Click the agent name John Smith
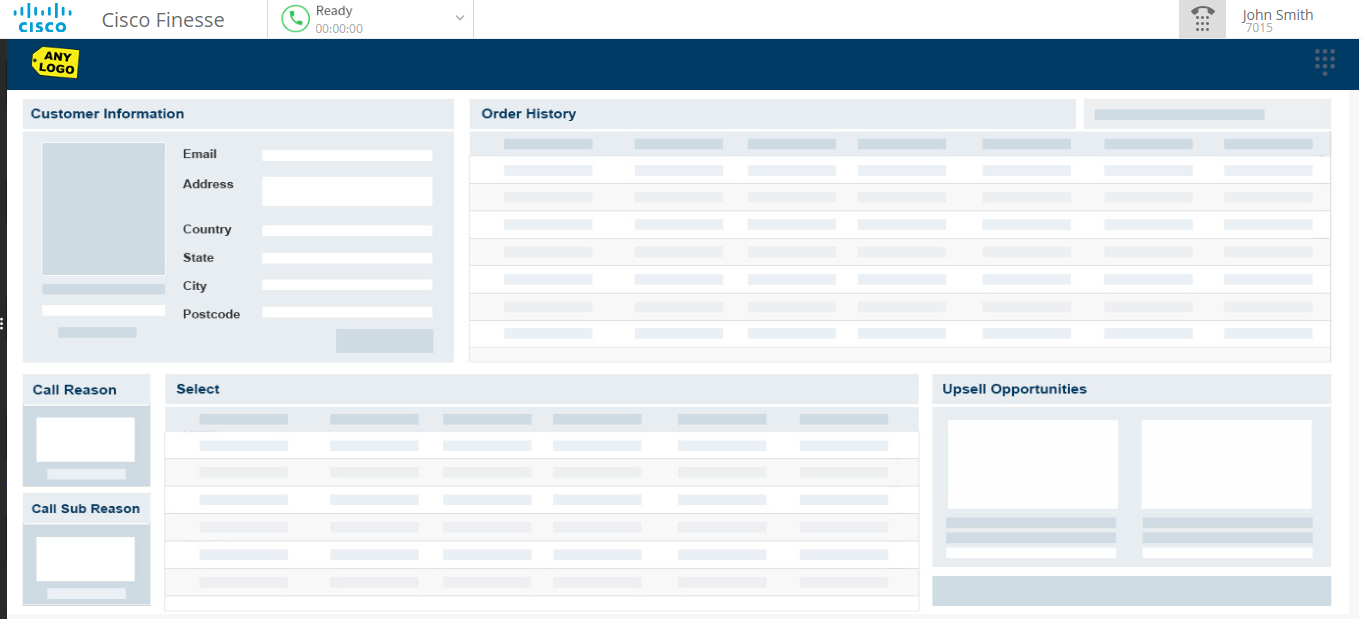The height and width of the screenshot is (619, 1363). pyautogui.click(x=1277, y=15)
